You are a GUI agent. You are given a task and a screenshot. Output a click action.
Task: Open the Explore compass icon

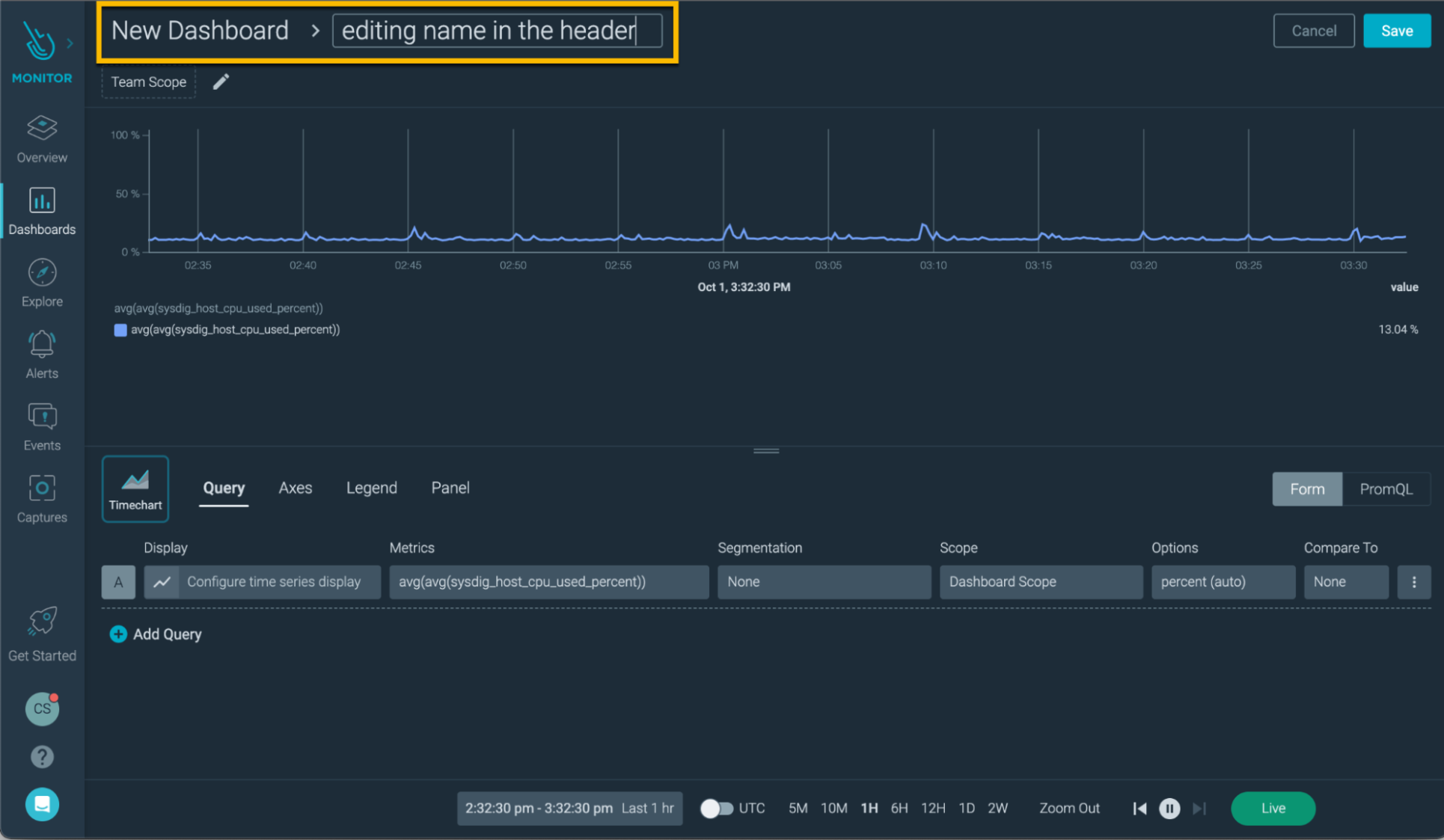(42, 273)
